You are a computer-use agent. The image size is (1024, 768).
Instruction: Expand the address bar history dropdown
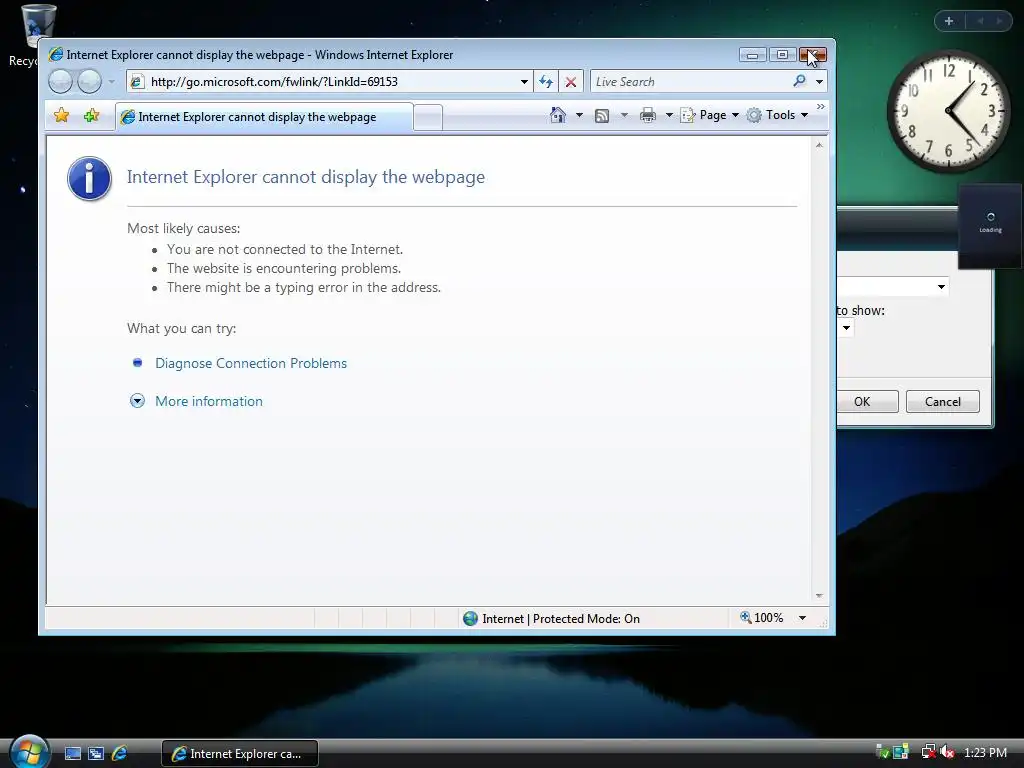(x=524, y=82)
